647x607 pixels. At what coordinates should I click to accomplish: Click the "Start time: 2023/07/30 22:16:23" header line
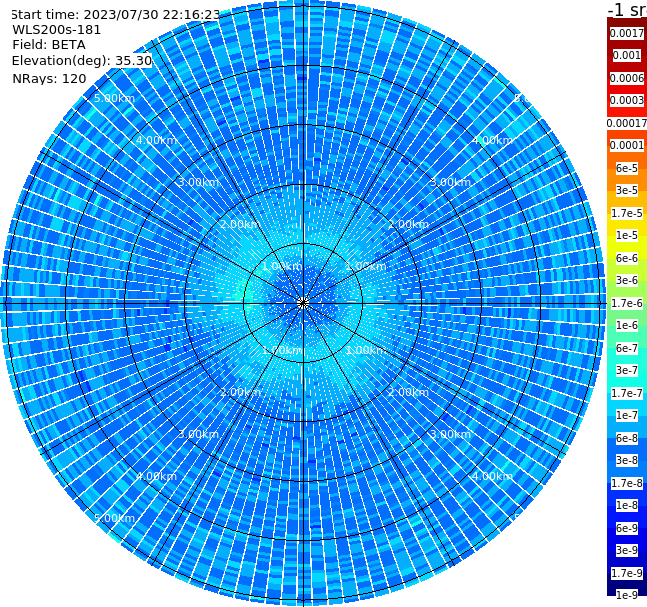[x=115, y=14]
